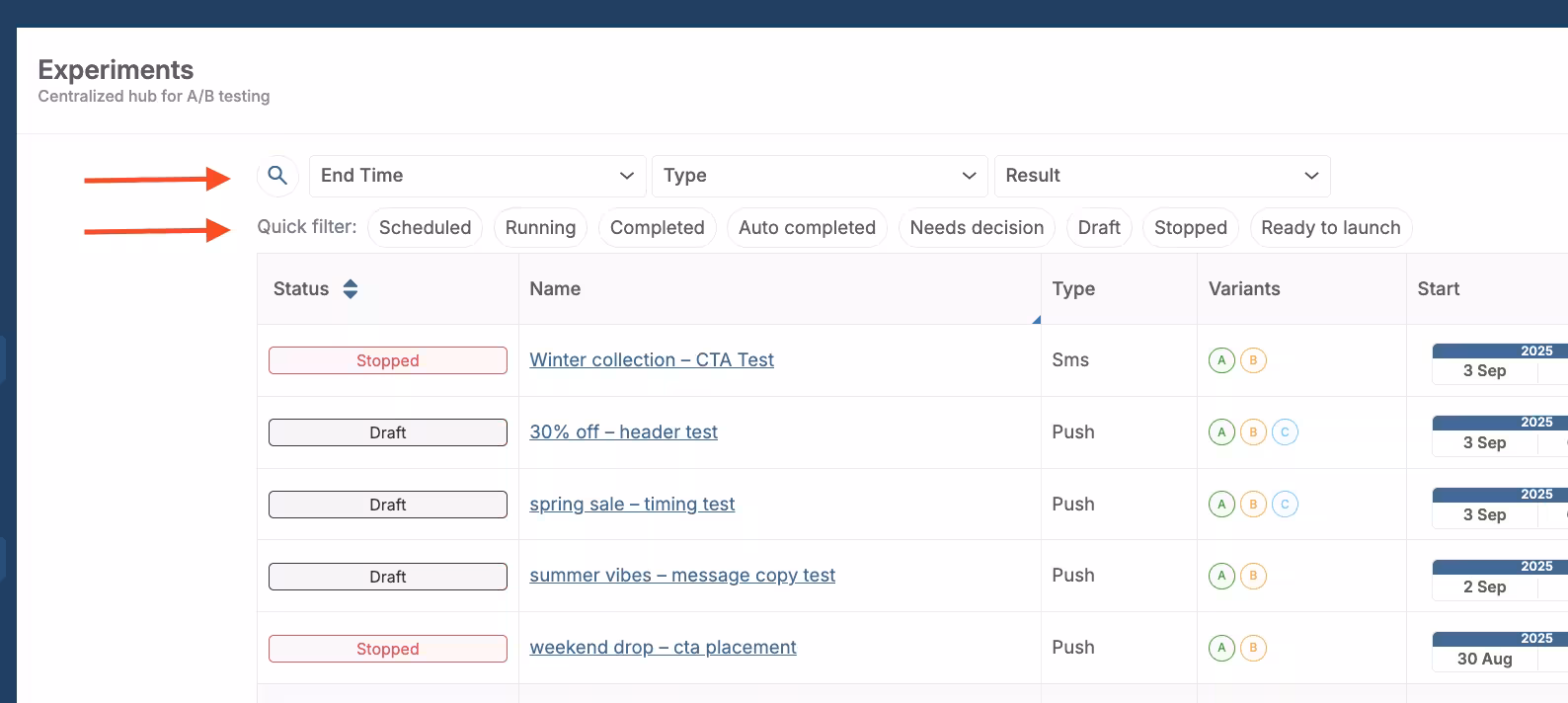Open the Result filter dropdown
Image resolution: width=1568 pixels, height=703 pixels.
1161,176
